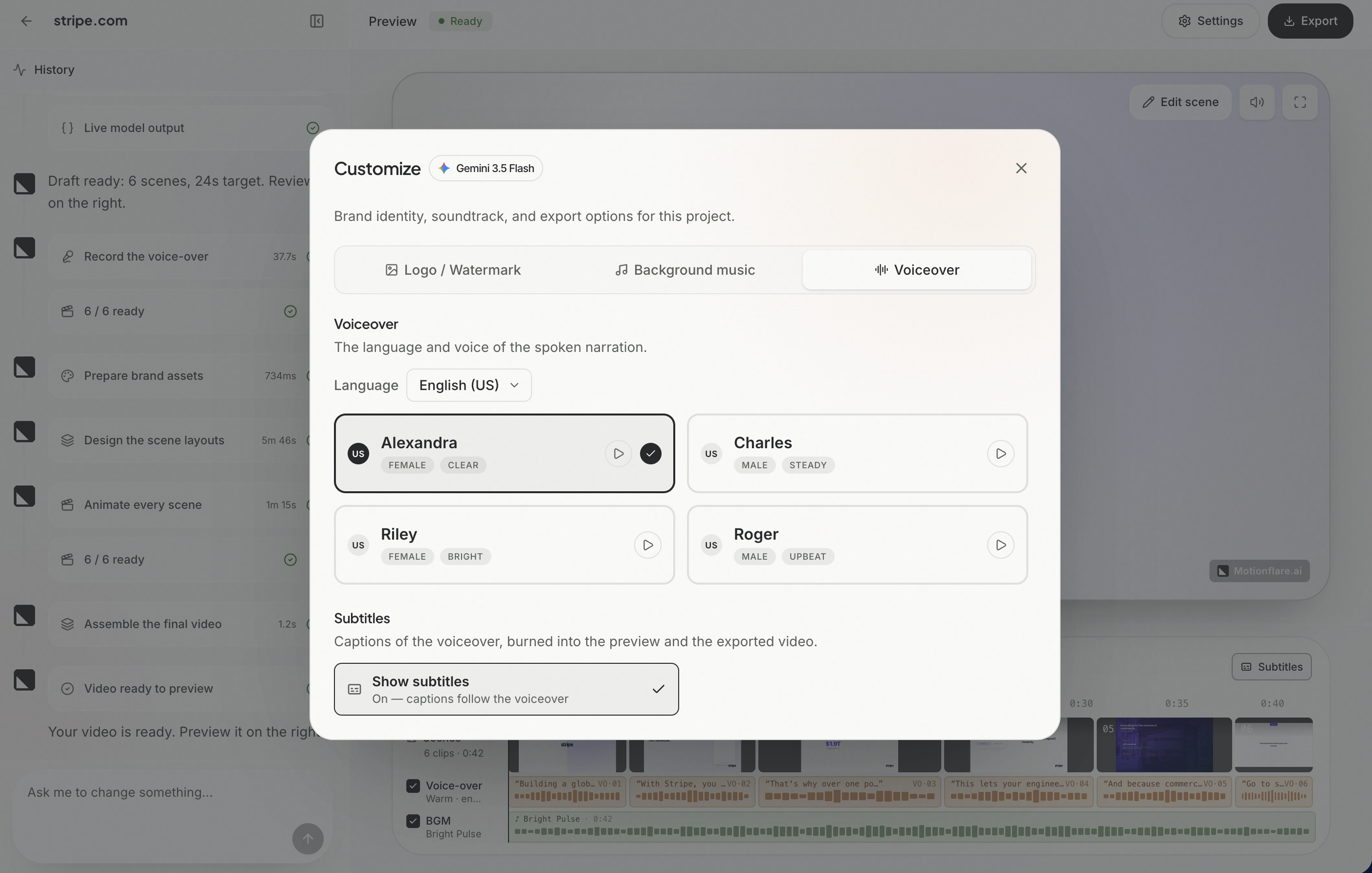Preview the Charles voice sample
The height and width of the screenshot is (873, 1372).
(1000, 454)
